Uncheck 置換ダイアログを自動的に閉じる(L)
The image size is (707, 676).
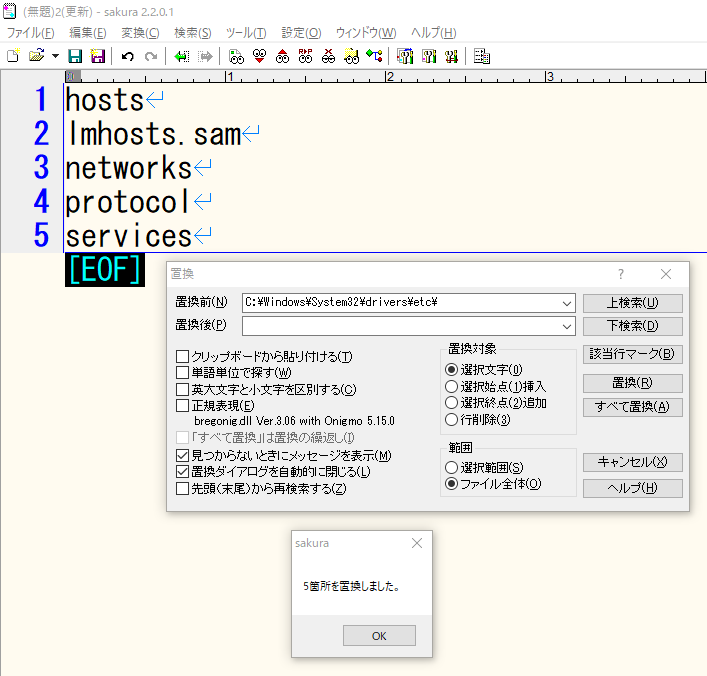click(182, 472)
